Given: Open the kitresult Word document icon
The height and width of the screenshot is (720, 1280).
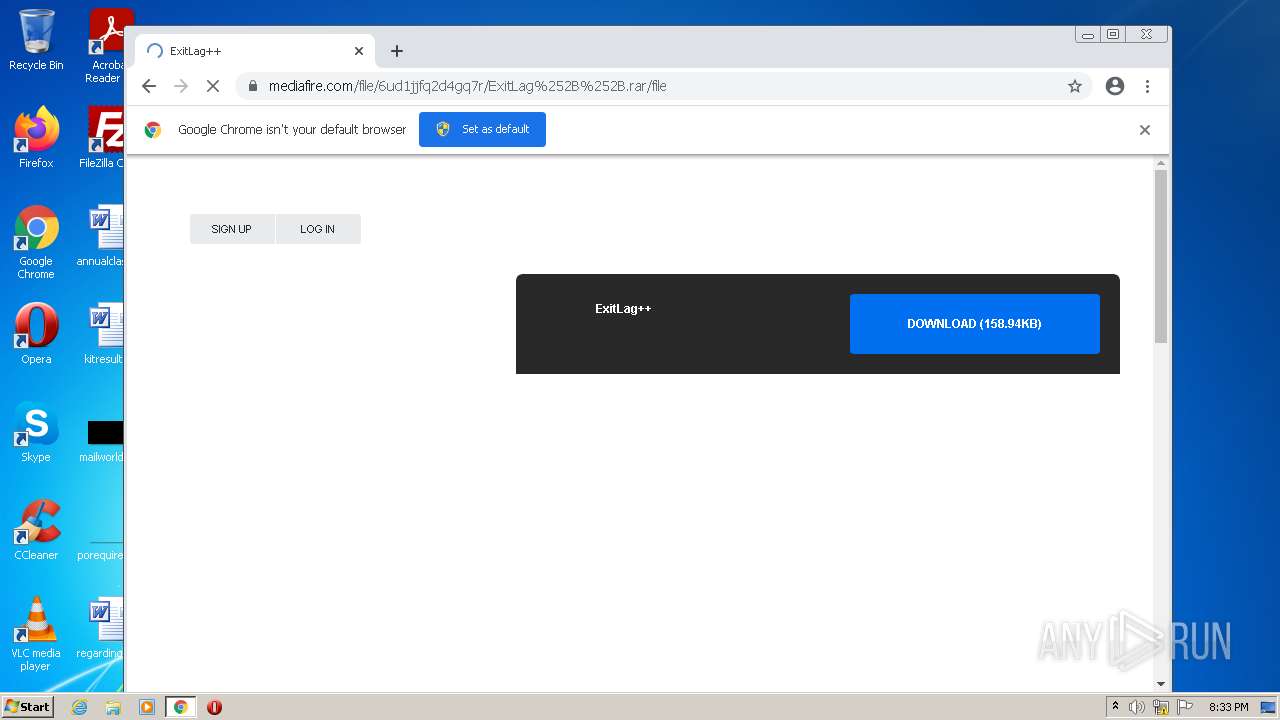Looking at the screenshot, I should click(x=104, y=333).
